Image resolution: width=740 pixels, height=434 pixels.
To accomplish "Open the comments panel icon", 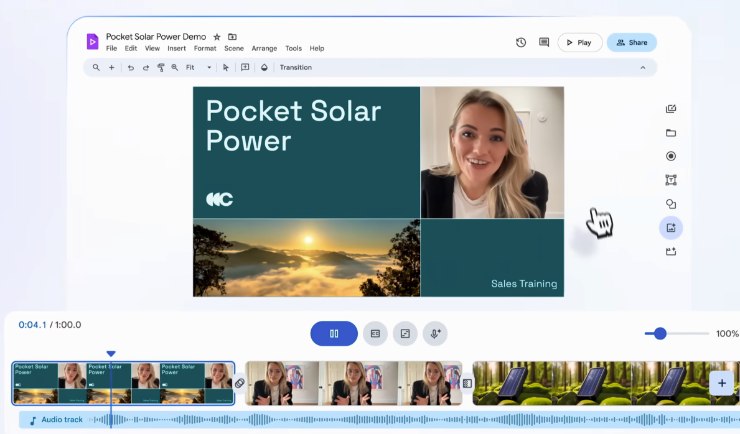I will [544, 42].
